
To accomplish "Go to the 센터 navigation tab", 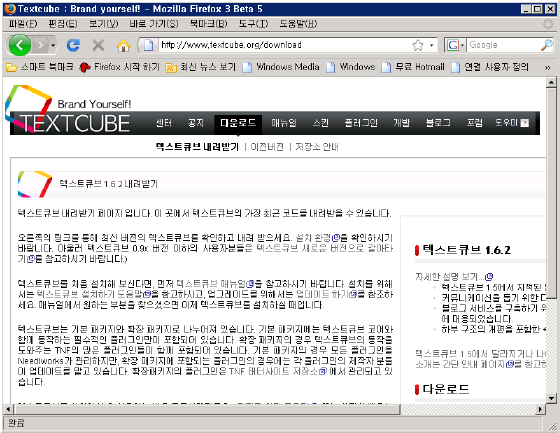I will point(164,123).
